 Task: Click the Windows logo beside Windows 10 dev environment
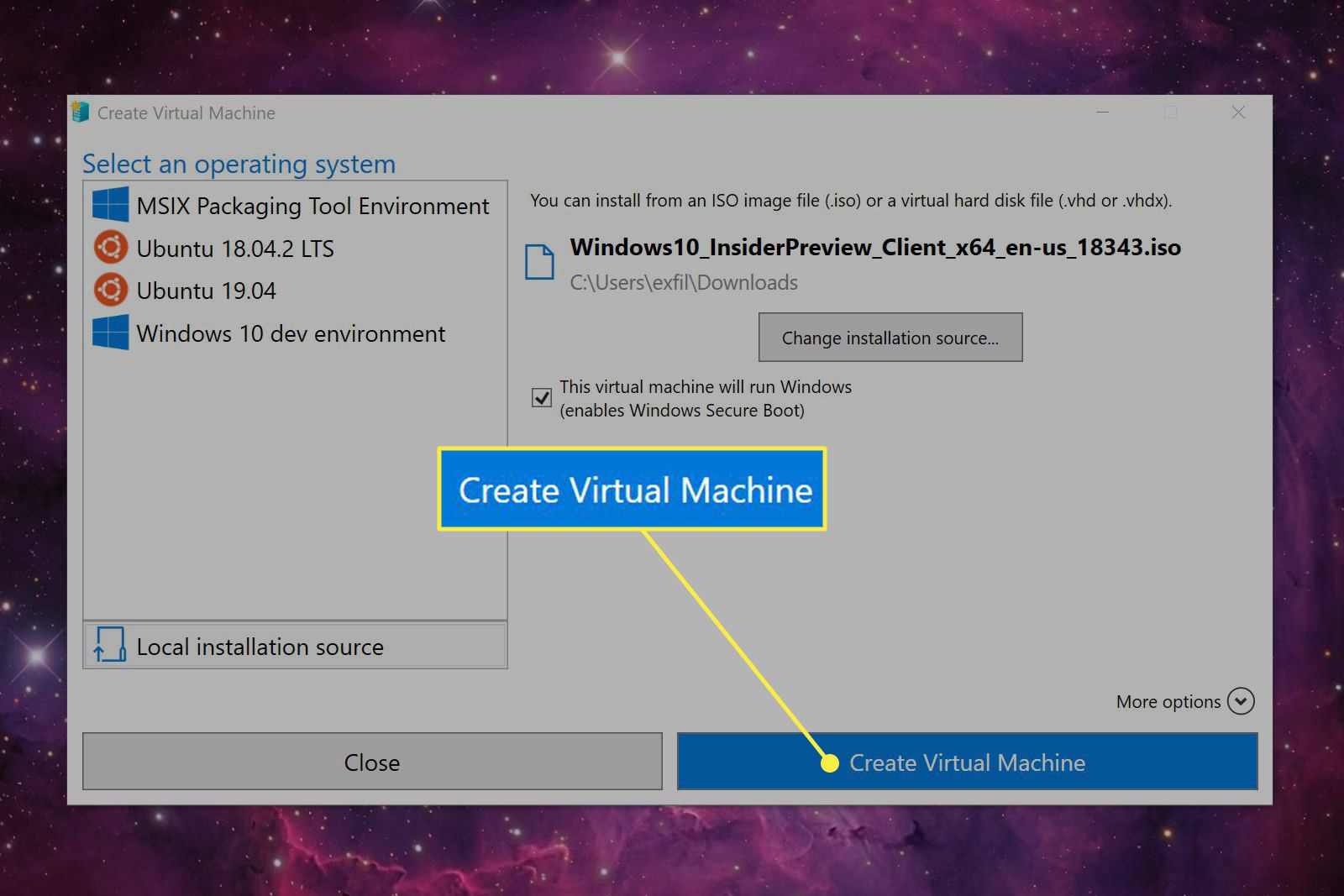(110, 333)
